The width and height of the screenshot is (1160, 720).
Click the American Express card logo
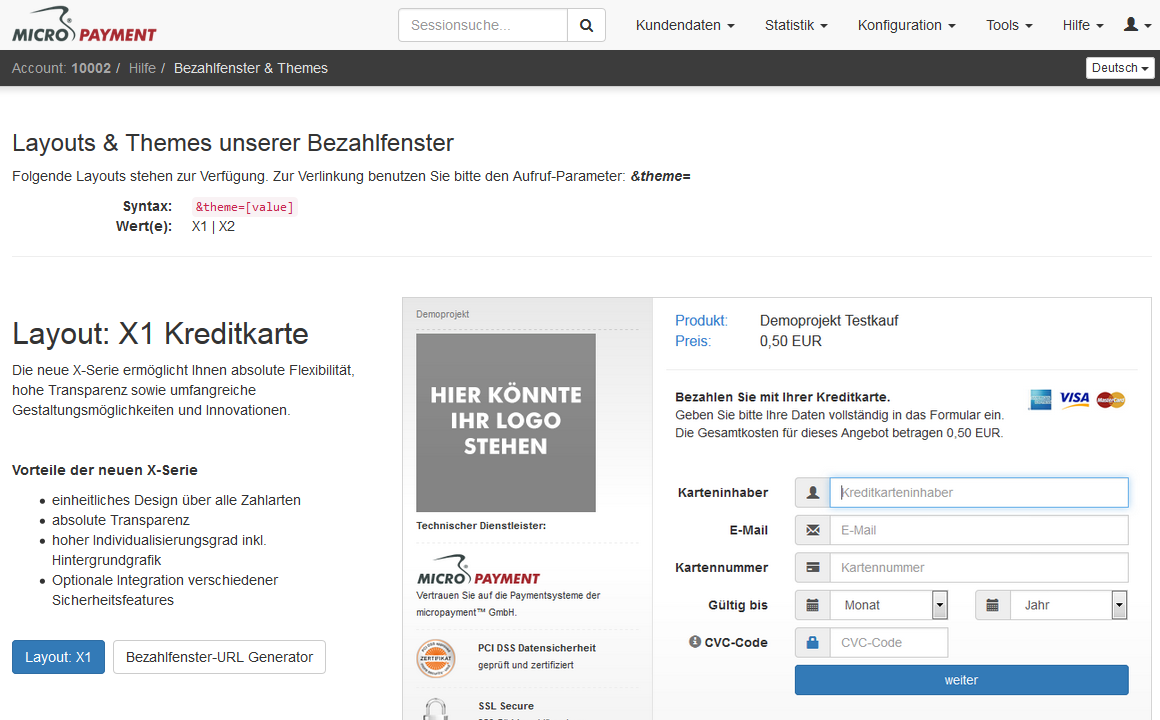[x=1040, y=400]
